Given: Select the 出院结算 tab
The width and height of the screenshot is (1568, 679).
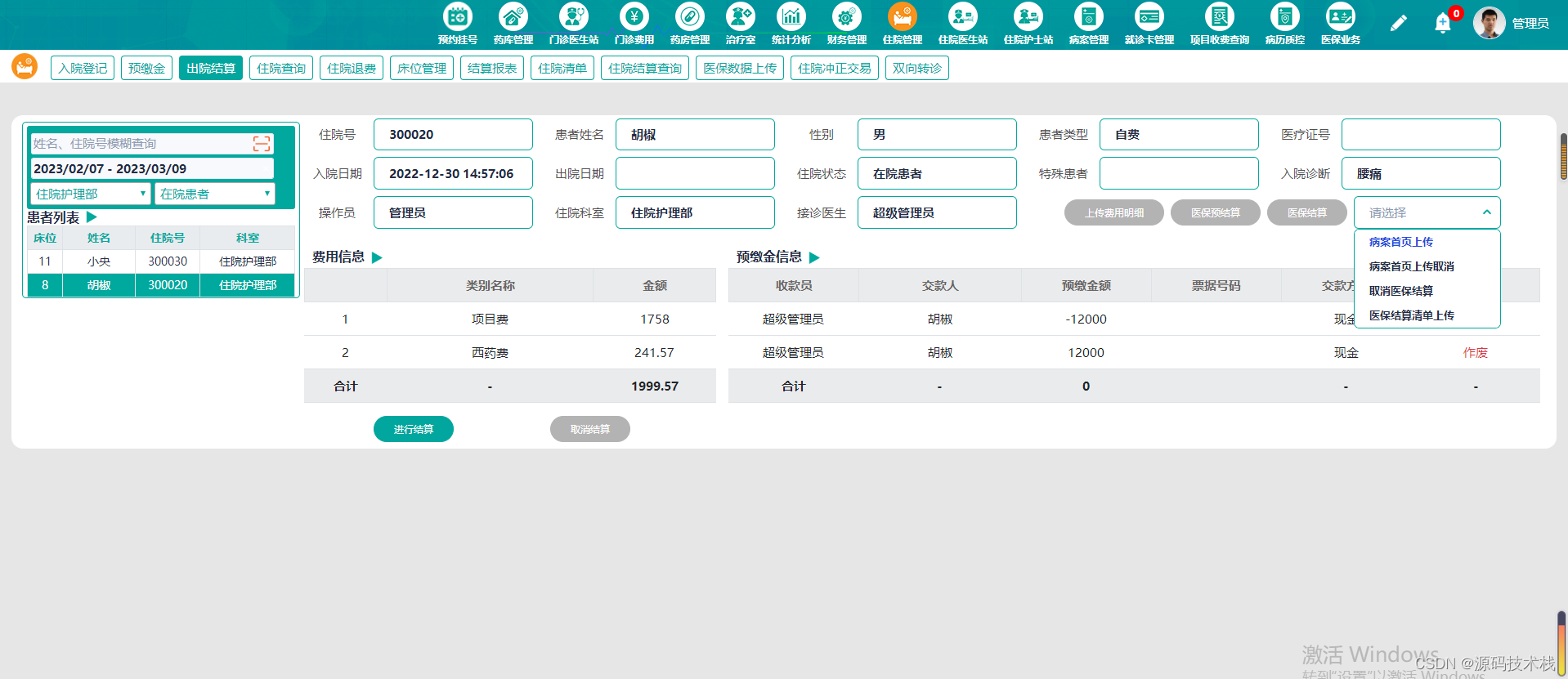Looking at the screenshot, I should (211, 68).
